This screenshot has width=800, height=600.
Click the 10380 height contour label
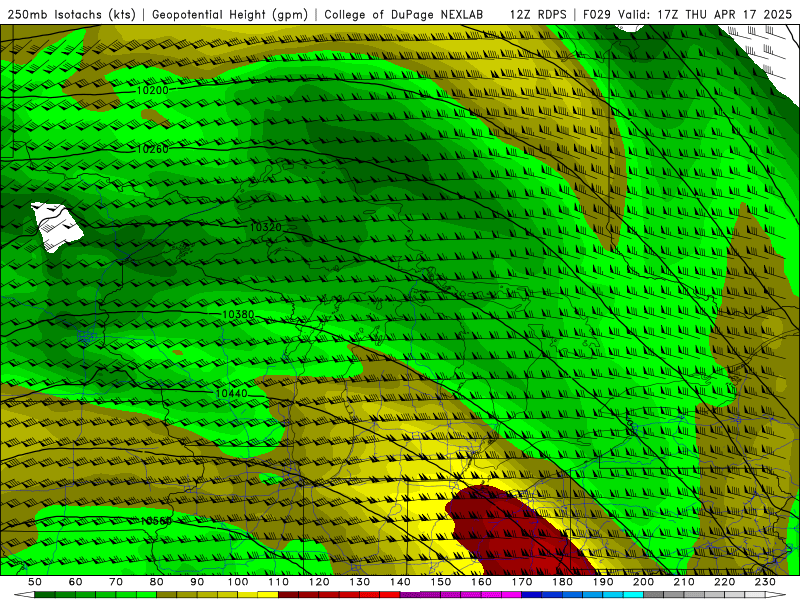238,314
